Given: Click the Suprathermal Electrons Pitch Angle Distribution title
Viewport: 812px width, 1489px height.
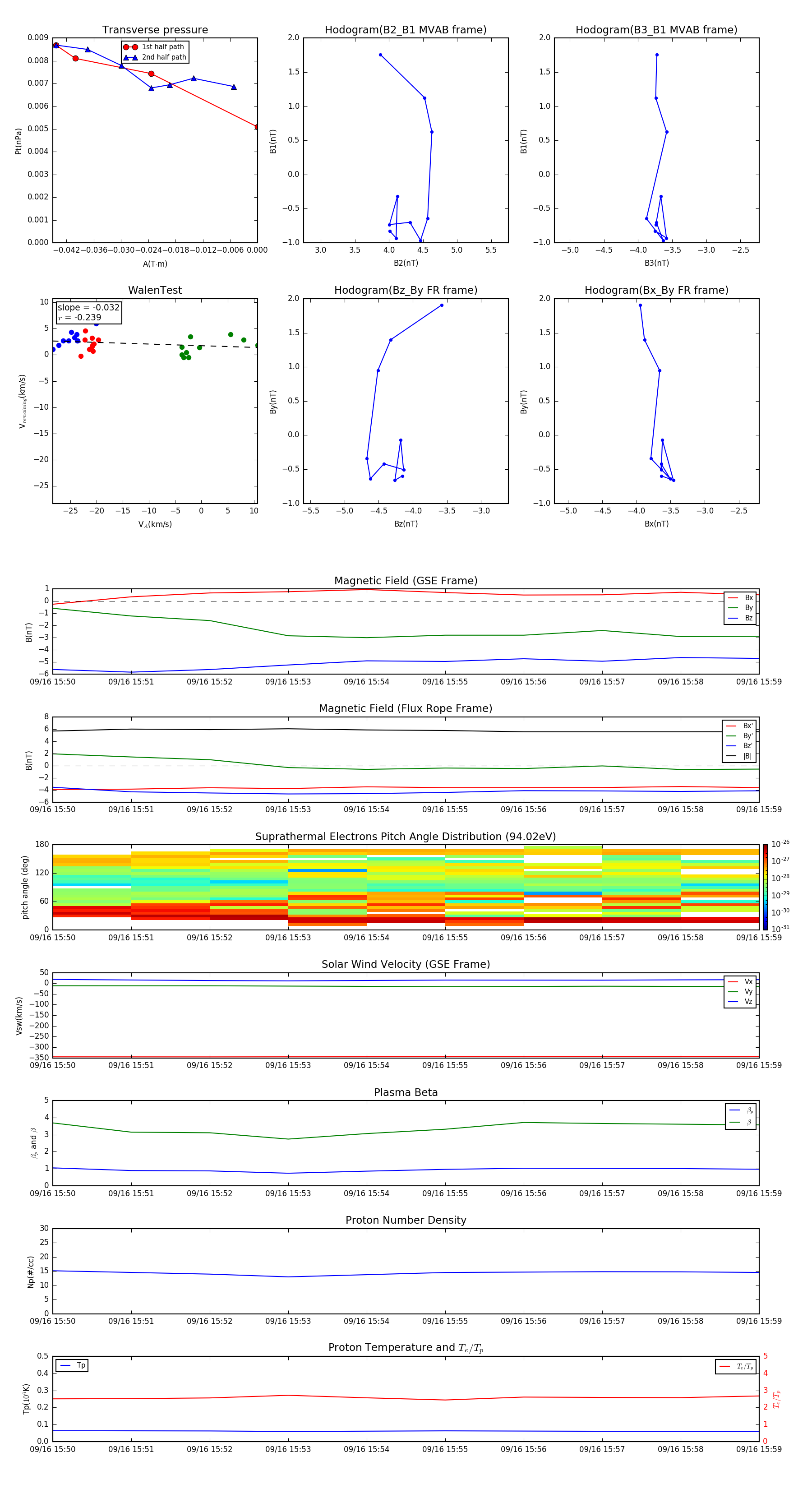Looking at the screenshot, I should point(406,837).
